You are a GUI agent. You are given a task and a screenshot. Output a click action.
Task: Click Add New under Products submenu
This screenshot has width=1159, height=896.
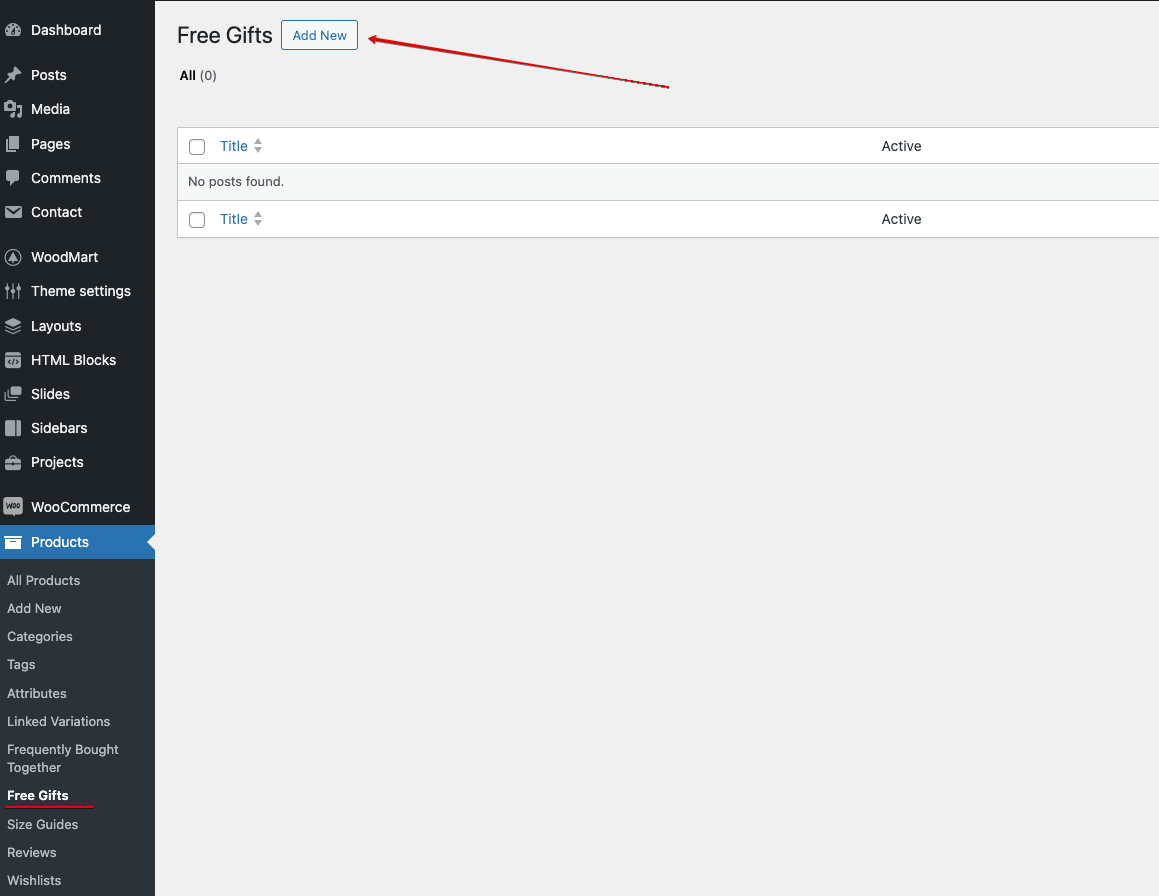point(34,608)
